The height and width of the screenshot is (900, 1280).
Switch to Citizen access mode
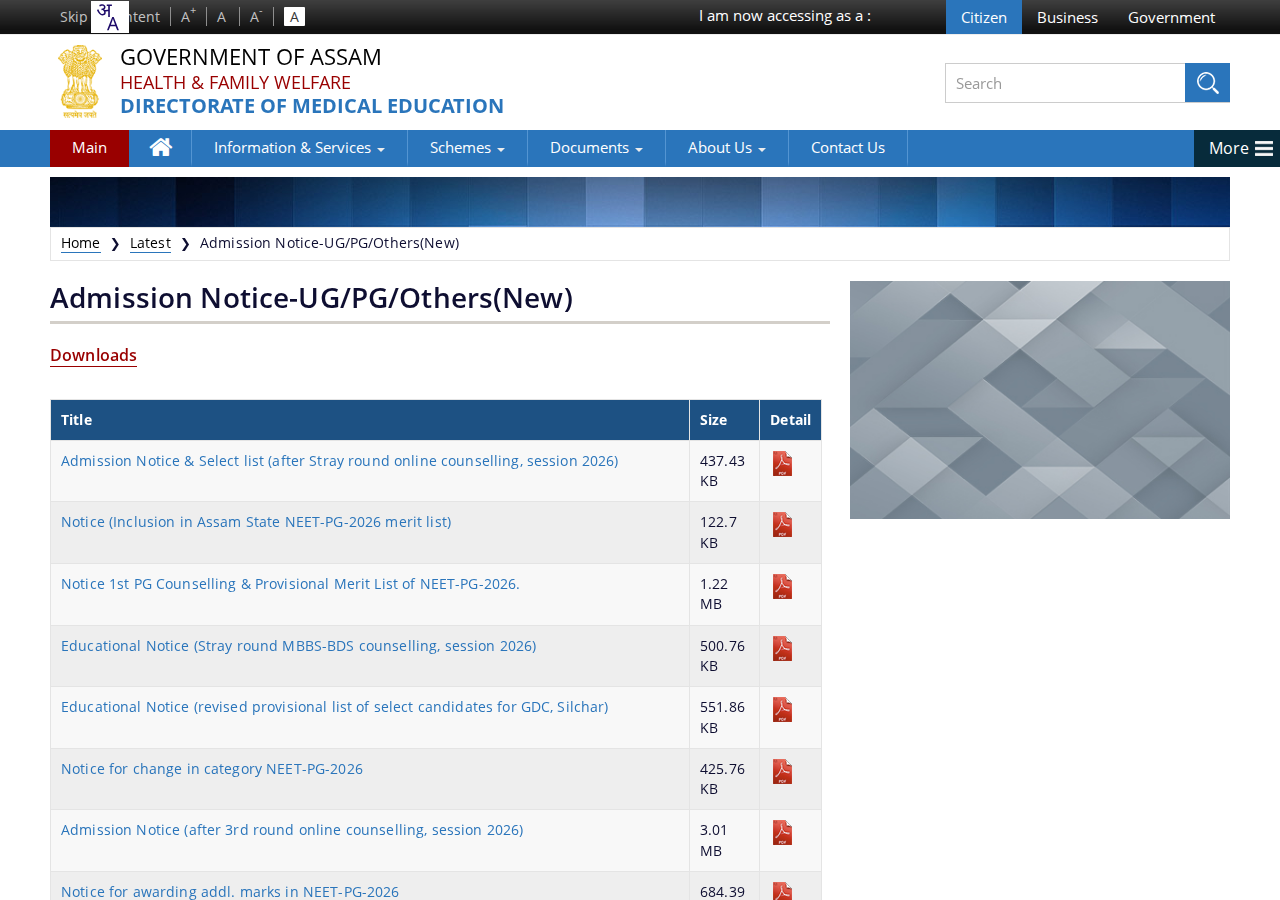[x=984, y=17]
